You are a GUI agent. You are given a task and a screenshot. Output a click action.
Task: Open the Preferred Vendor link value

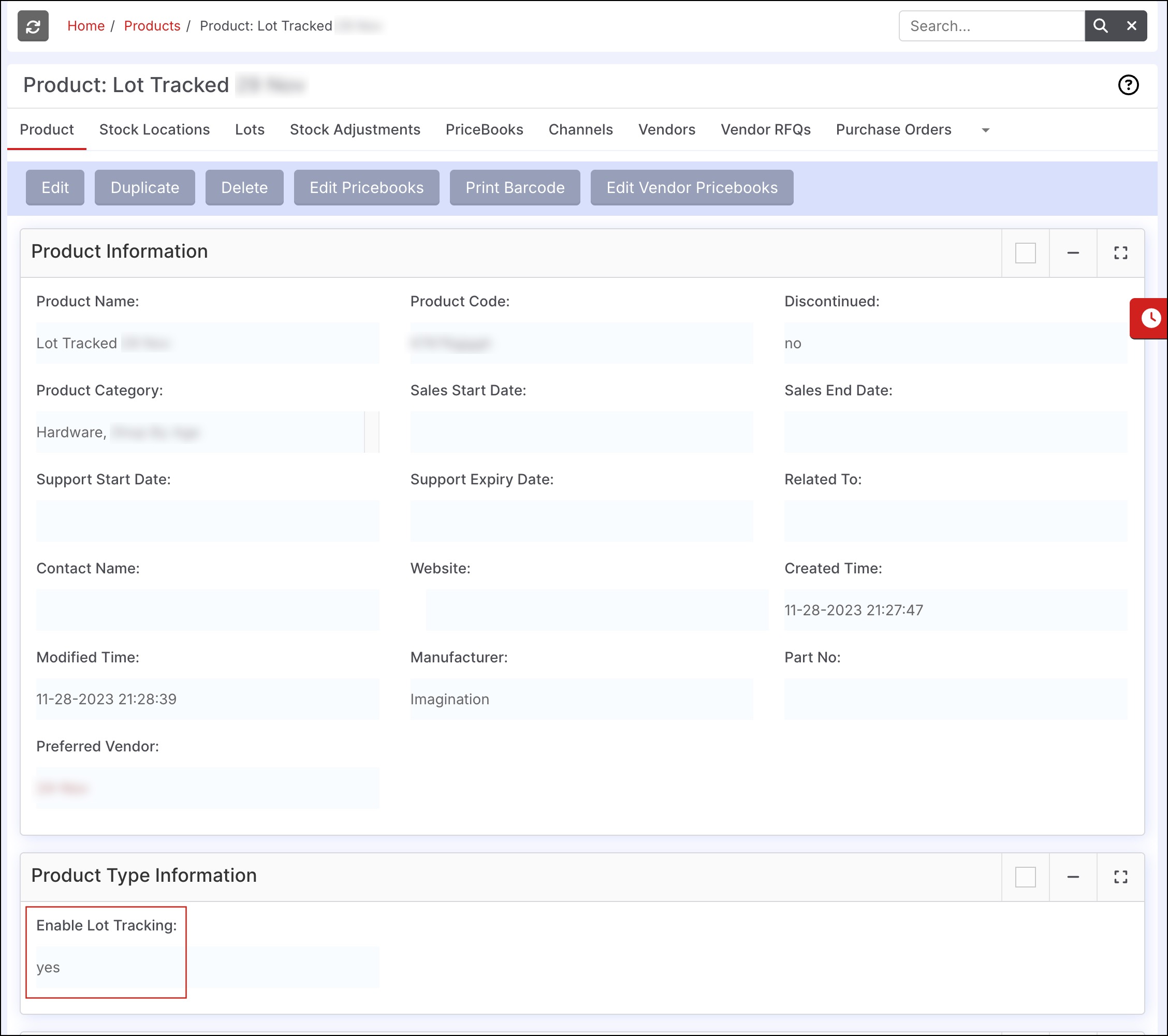[x=62, y=788]
